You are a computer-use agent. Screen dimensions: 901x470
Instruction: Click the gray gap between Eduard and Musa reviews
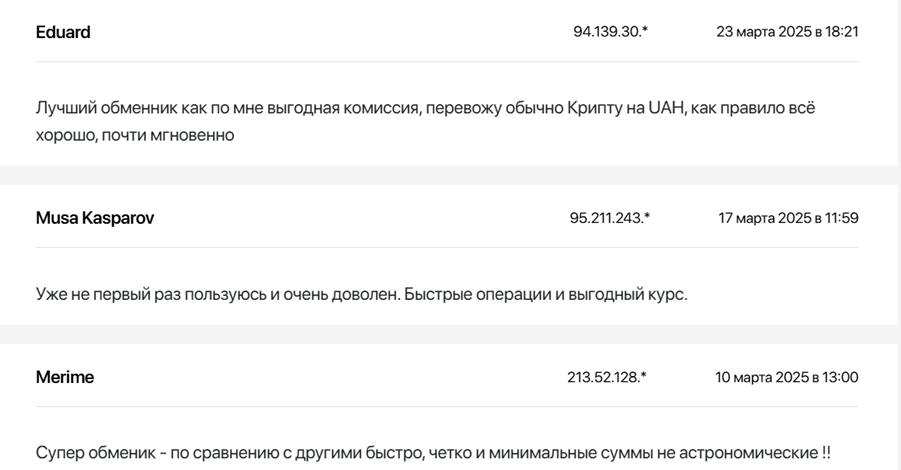coord(447,175)
